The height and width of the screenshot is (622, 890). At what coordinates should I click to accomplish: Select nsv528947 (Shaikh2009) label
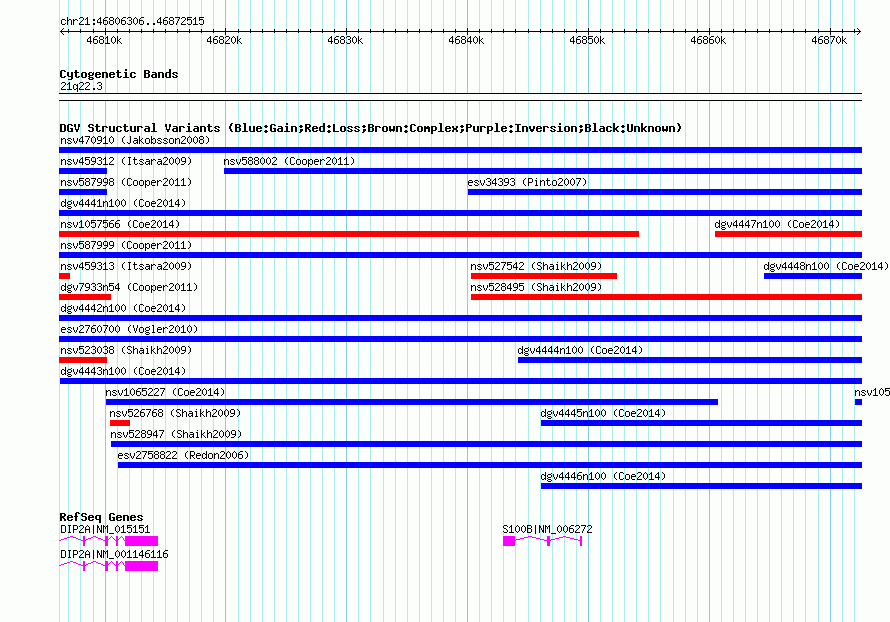pyautogui.click(x=176, y=434)
